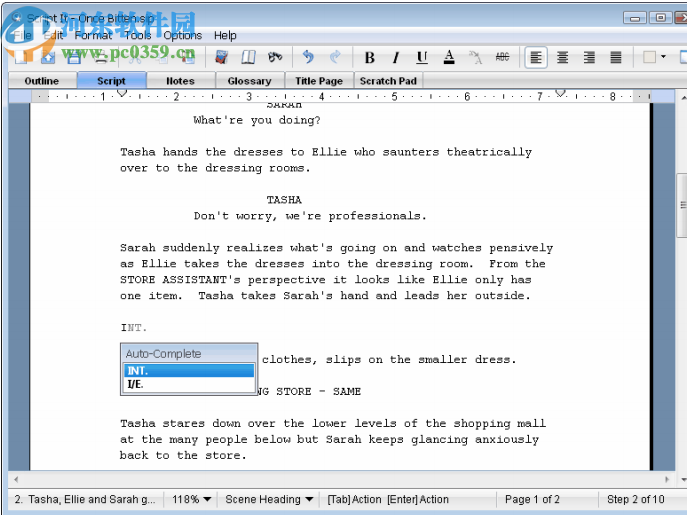This screenshot has width=687, height=515.
Task: Open the Format menu
Action: click(93, 36)
